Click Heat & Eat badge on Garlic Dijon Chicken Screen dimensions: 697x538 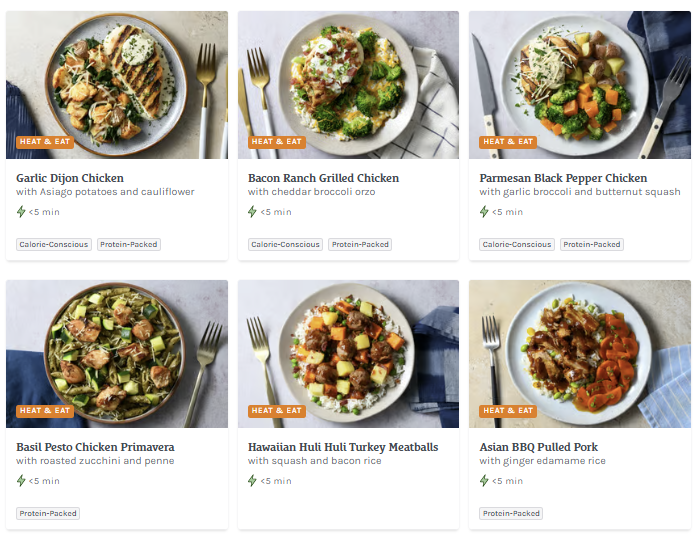(x=45, y=142)
